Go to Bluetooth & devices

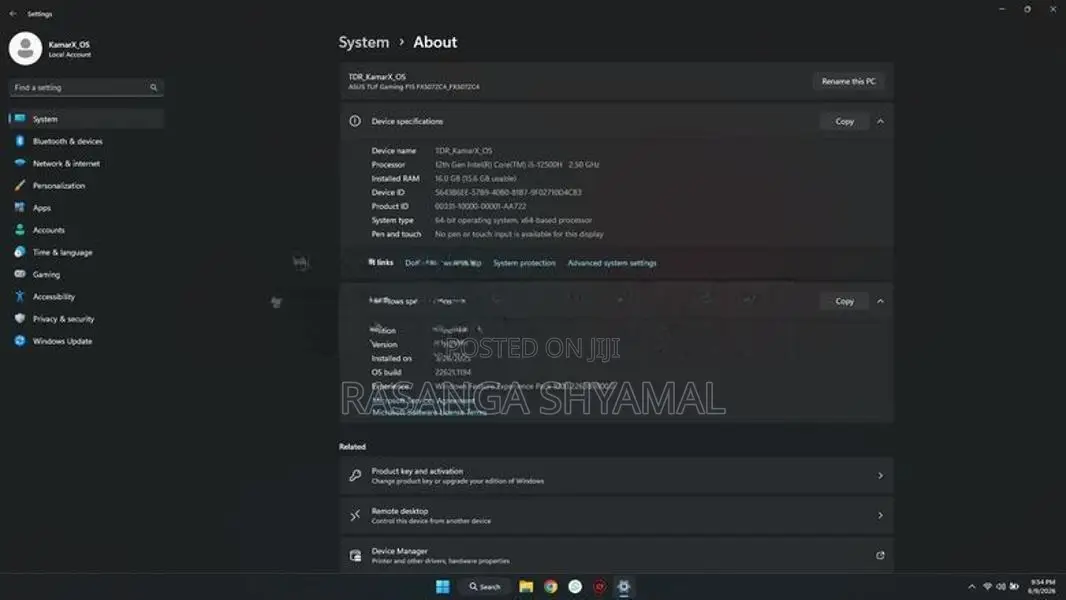pyautogui.click(x=86, y=141)
